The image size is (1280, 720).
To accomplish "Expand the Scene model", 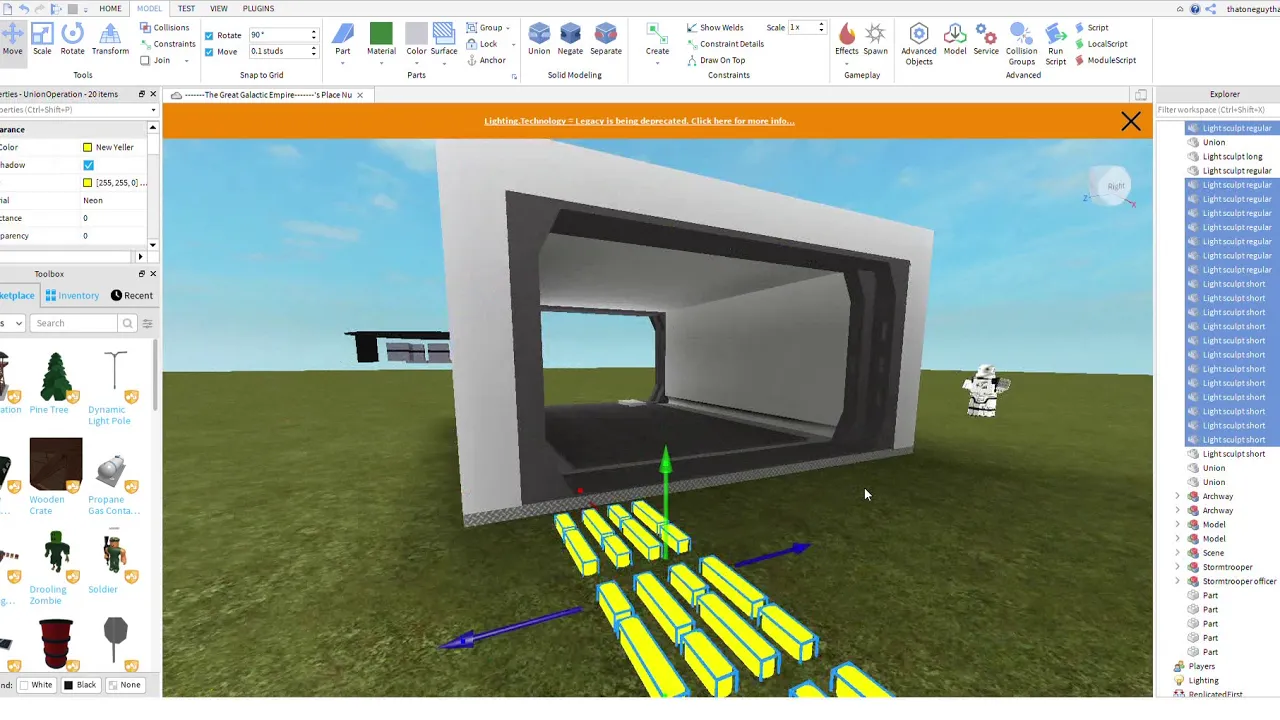I will point(1178,553).
